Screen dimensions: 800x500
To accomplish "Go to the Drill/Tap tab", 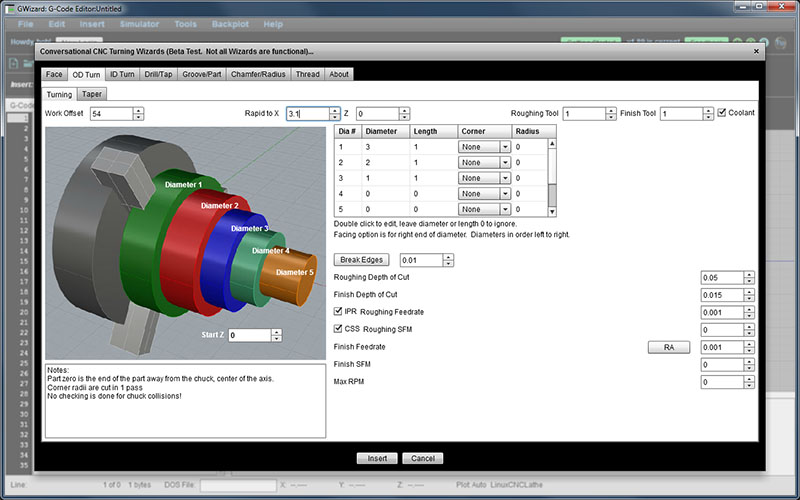I will coord(158,74).
